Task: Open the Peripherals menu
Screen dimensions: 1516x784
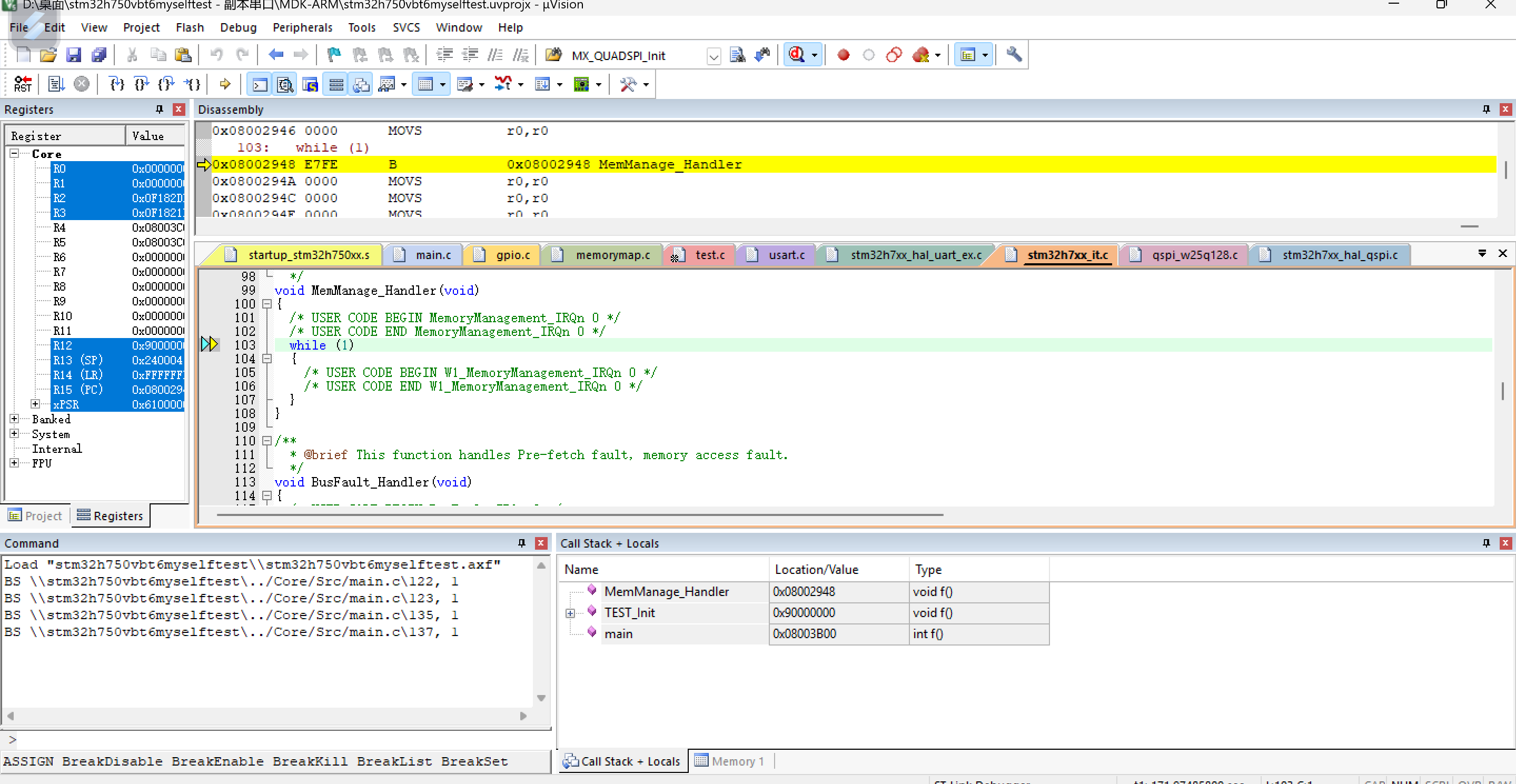Action: tap(302, 28)
